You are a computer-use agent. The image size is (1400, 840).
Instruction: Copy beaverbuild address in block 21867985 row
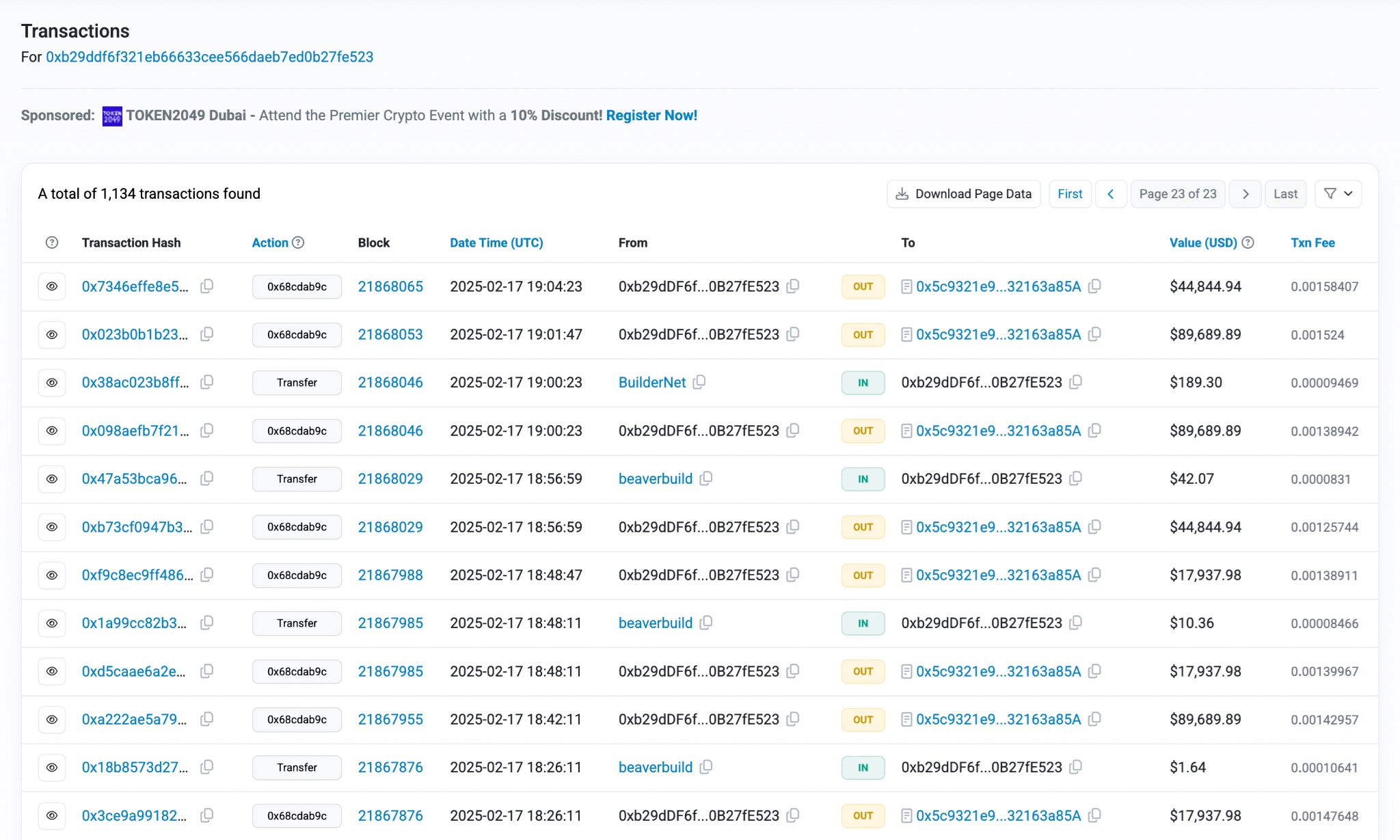(706, 623)
